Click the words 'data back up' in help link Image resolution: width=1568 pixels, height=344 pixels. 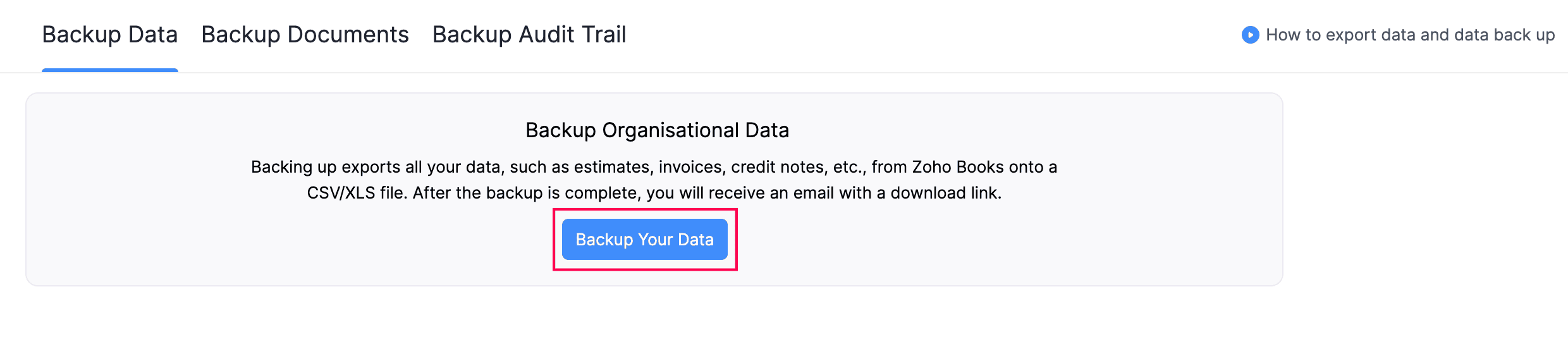click(1504, 35)
